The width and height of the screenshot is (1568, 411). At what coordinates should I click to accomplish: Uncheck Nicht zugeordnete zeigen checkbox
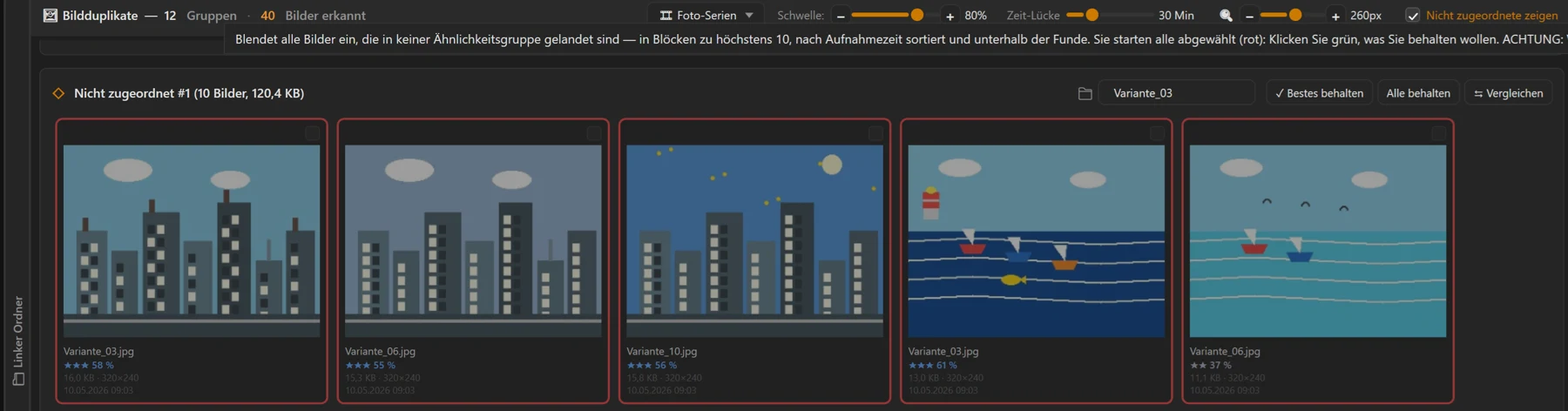pos(1413,16)
